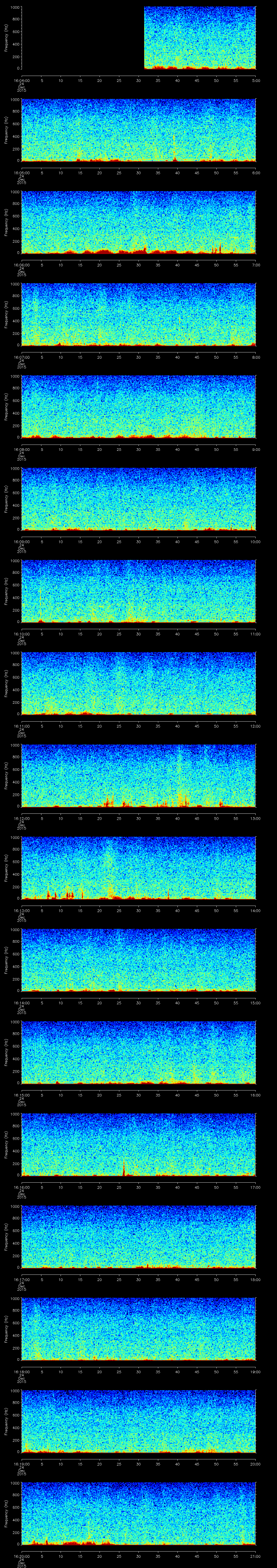Click the 40 tick under the 16:12:00 spectrogram
The image size is (277, 1568).
click(178, 818)
